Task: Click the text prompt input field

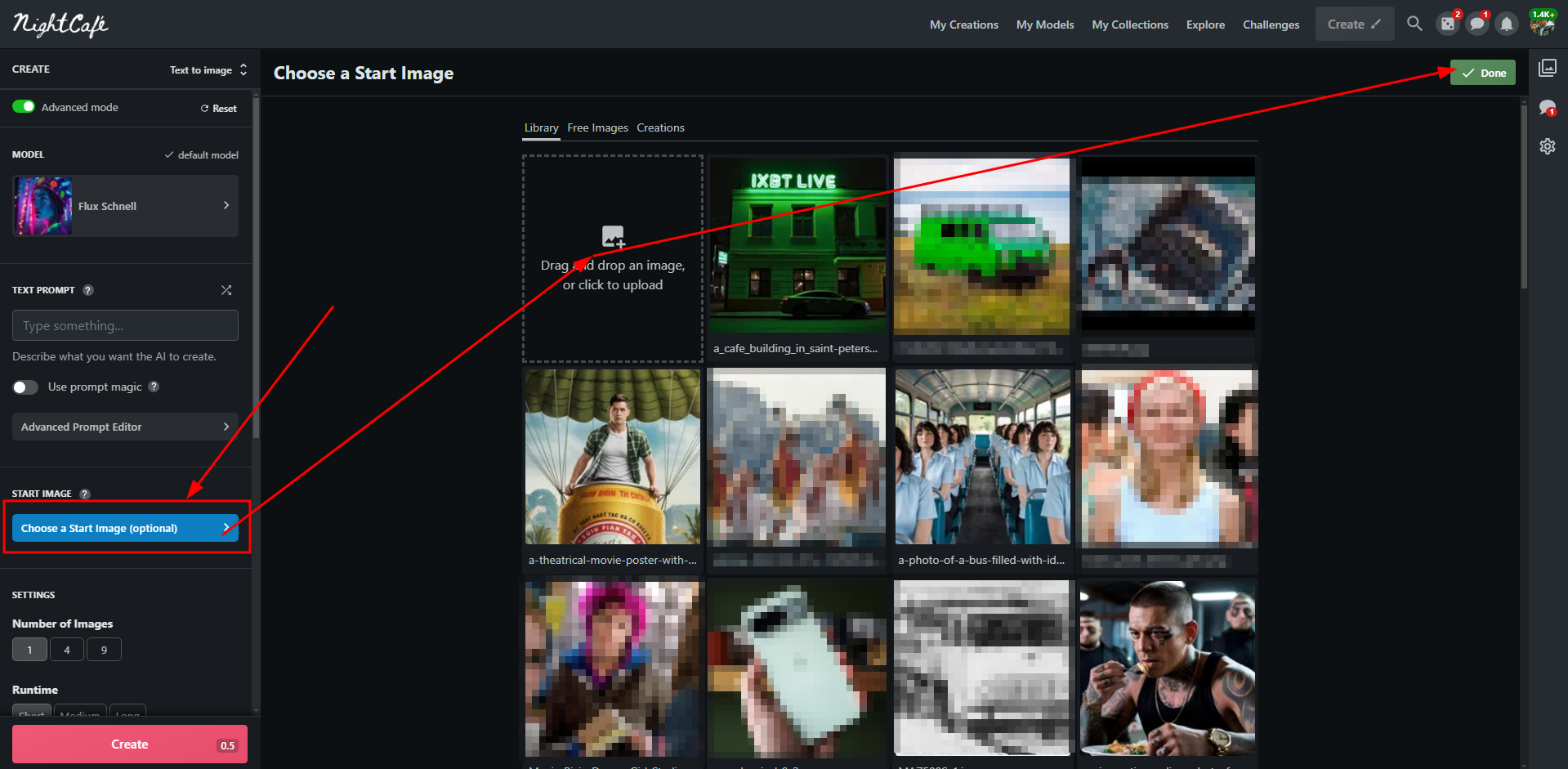Action: pos(125,325)
